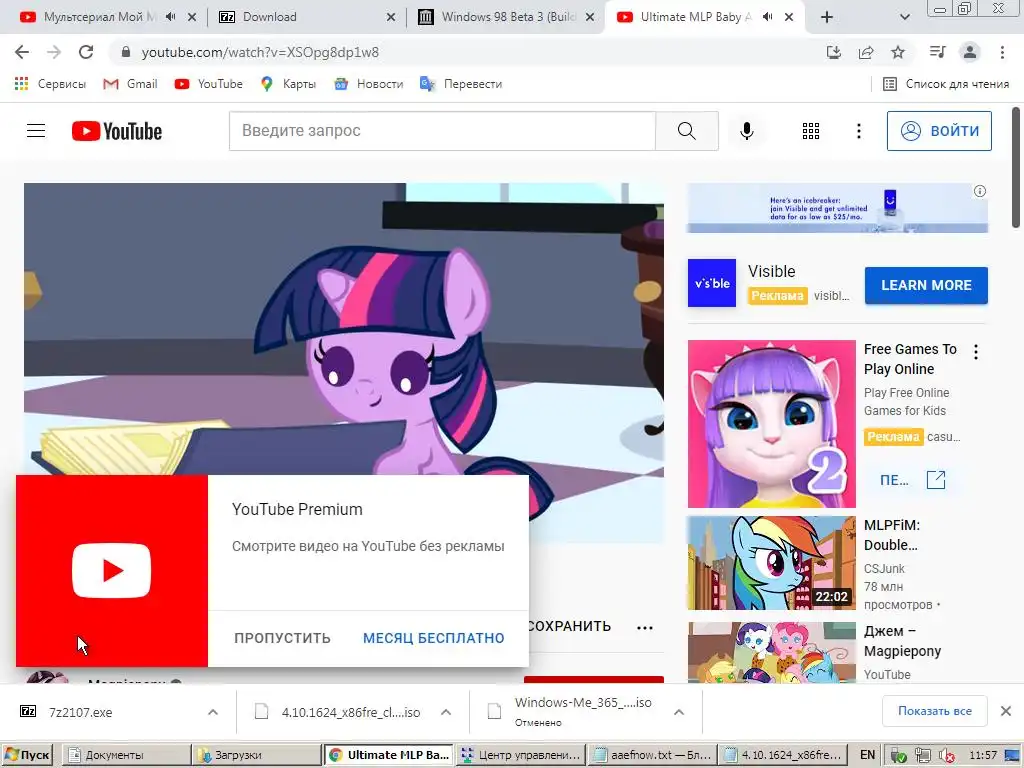Viewport: 1024px width, 768px height.
Task: Open Перевести bookmark
Action: click(x=461, y=84)
